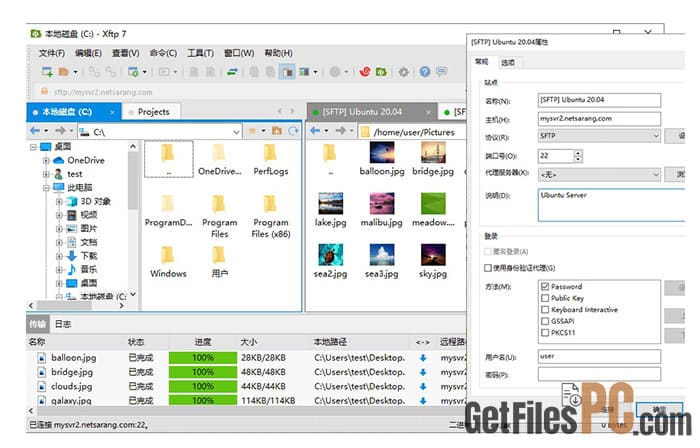Switch to 选项 tab in properties dialog
Screen dimensions: 700x448
508,62
